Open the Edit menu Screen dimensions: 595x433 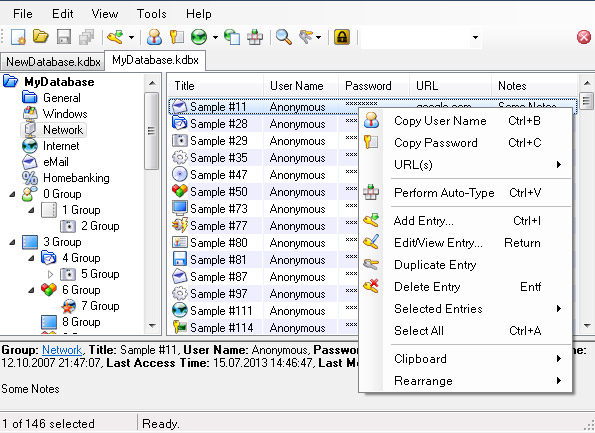click(x=63, y=14)
